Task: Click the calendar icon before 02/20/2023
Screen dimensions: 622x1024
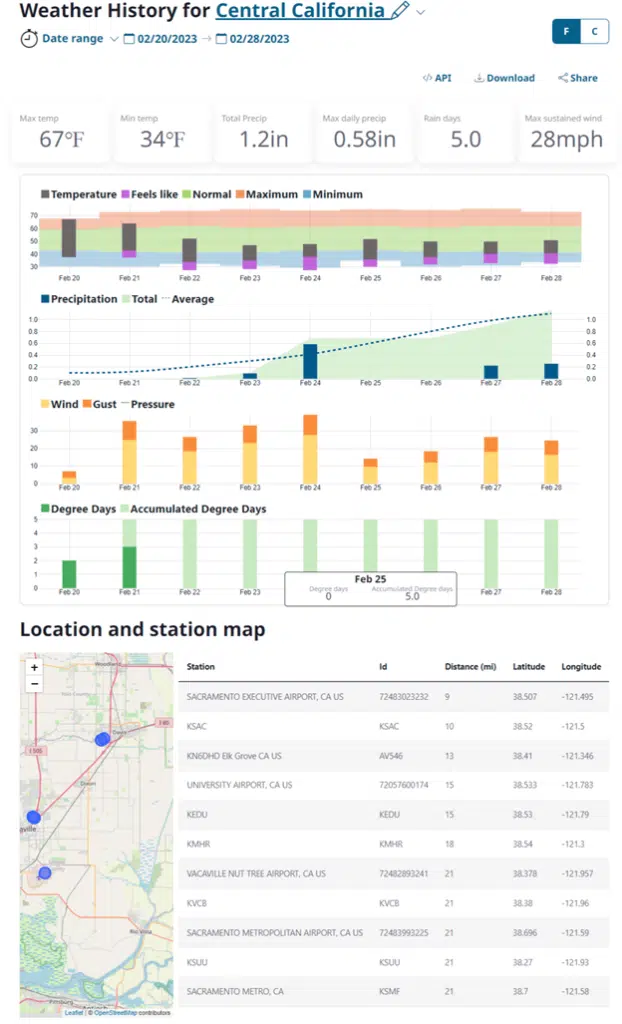Action: [x=129, y=39]
